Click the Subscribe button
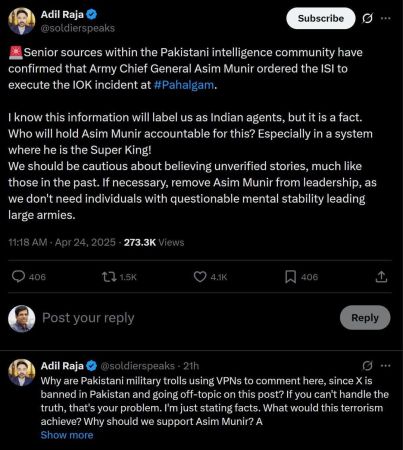The width and height of the screenshot is (403, 450). (321, 18)
